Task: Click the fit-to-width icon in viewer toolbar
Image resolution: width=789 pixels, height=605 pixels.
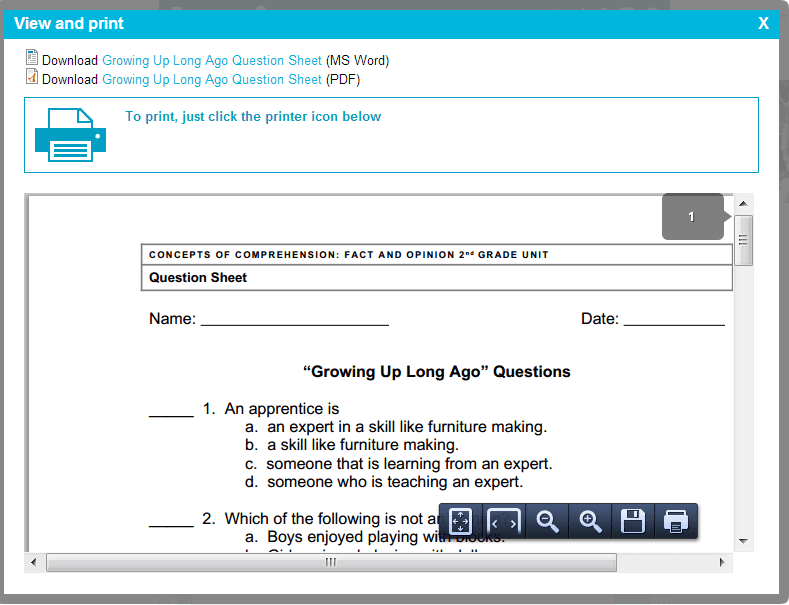Action: point(504,521)
